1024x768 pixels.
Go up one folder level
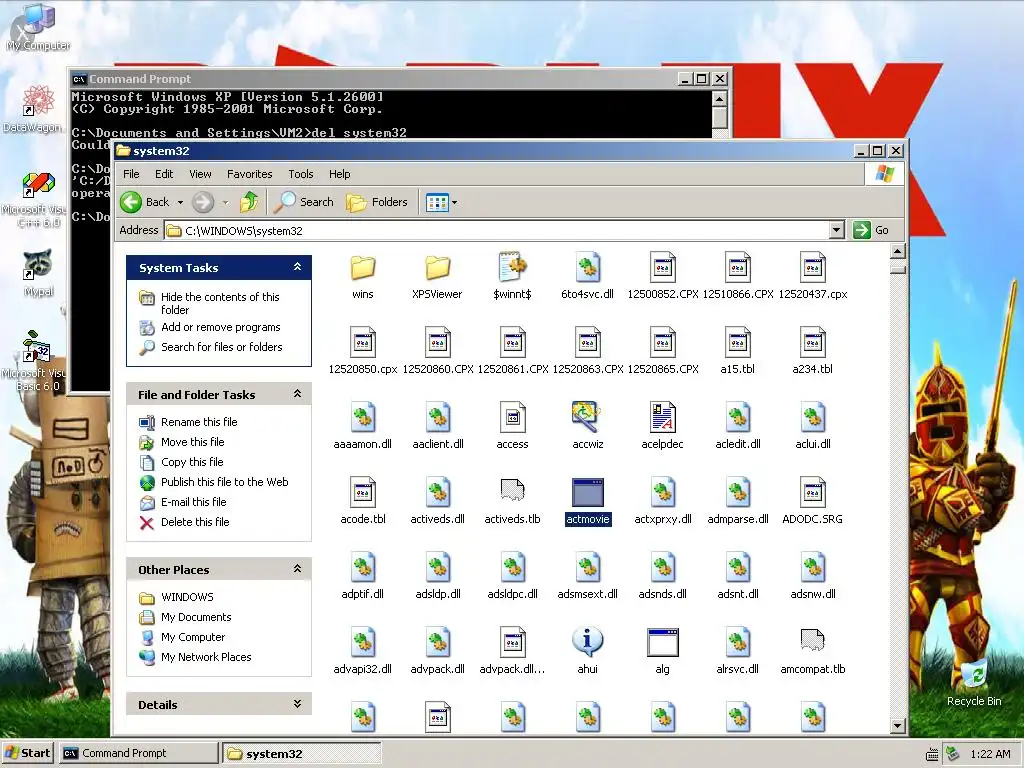[249, 202]
